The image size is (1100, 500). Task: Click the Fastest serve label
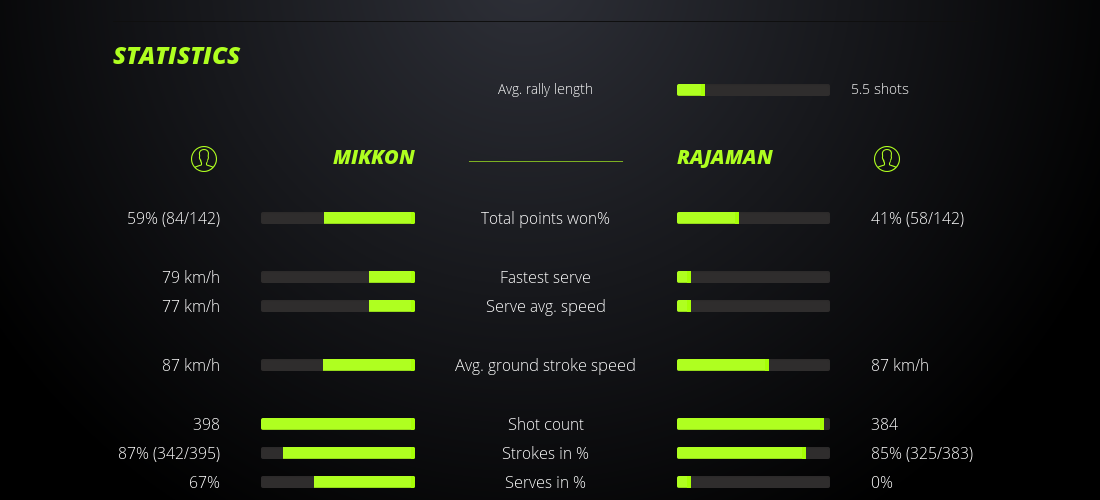(545, 277)
